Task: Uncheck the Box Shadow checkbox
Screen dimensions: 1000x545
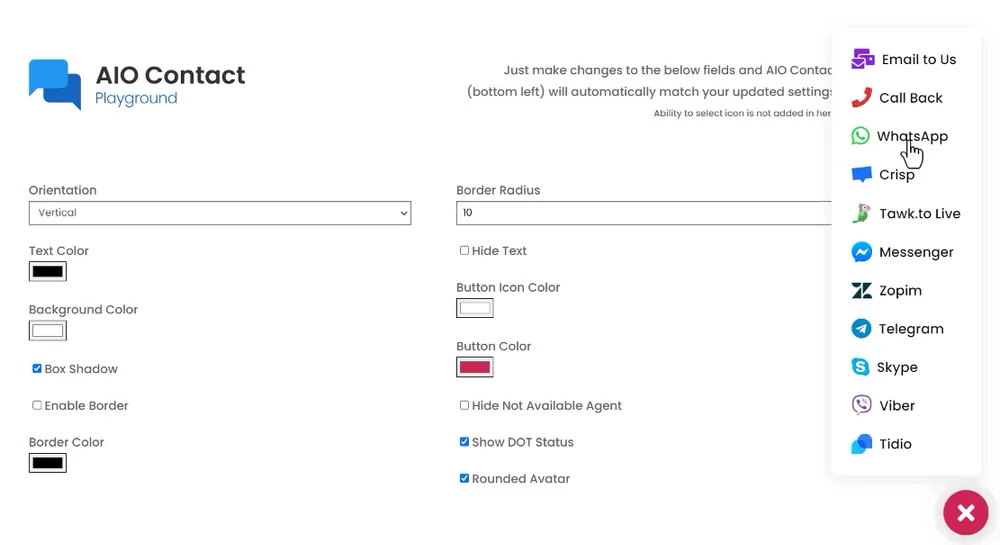Action: point(37,368)
